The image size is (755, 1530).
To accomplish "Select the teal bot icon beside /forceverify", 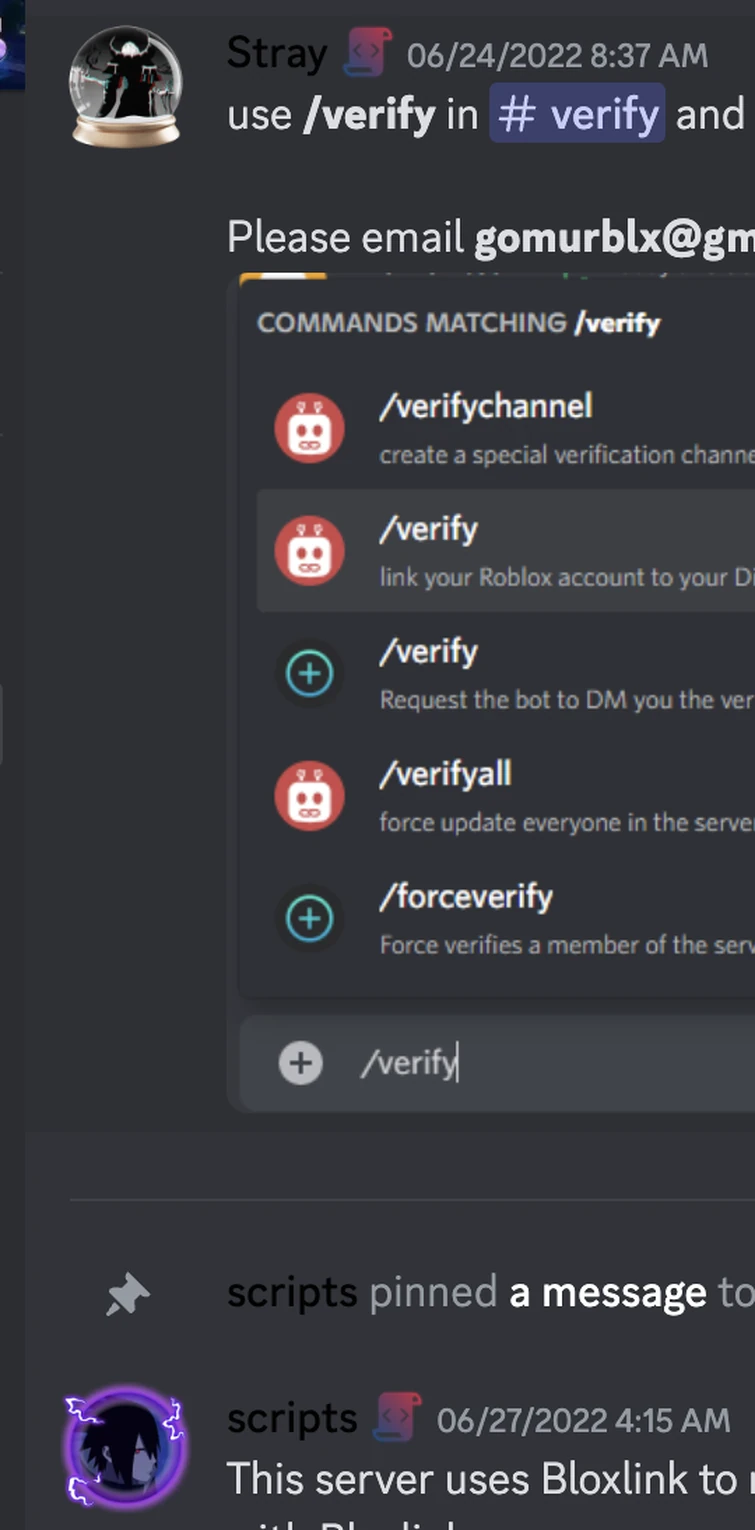I will 310,918.
